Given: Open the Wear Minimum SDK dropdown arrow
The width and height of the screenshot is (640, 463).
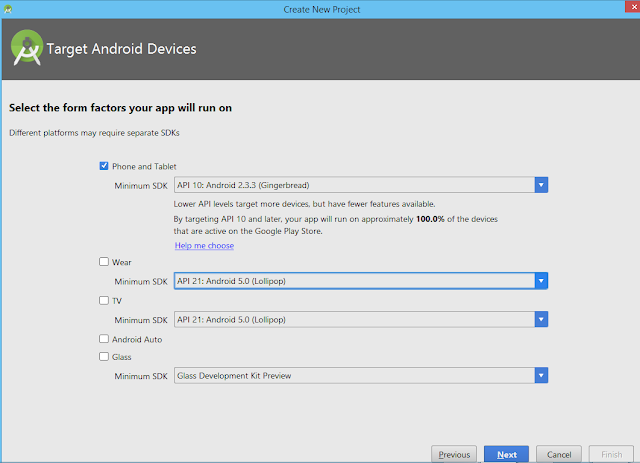Looking at the screenshot, I should [541, 281].
